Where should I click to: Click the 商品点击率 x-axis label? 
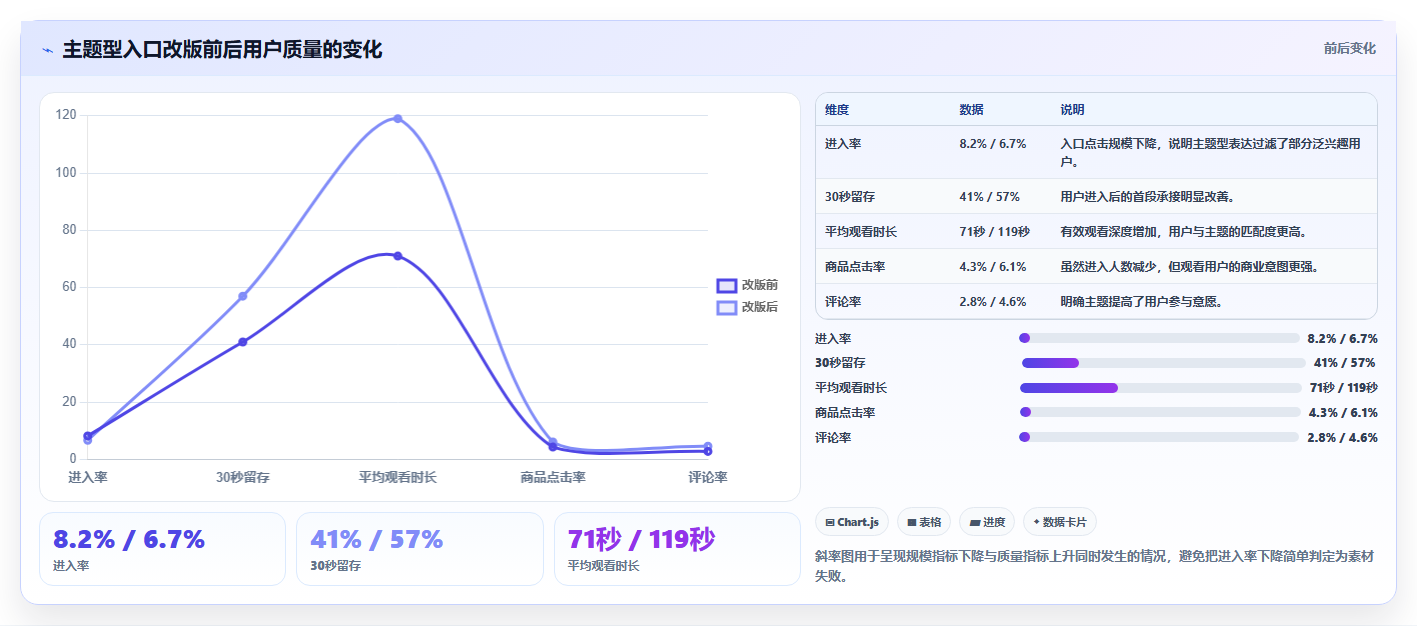(553, 478)
